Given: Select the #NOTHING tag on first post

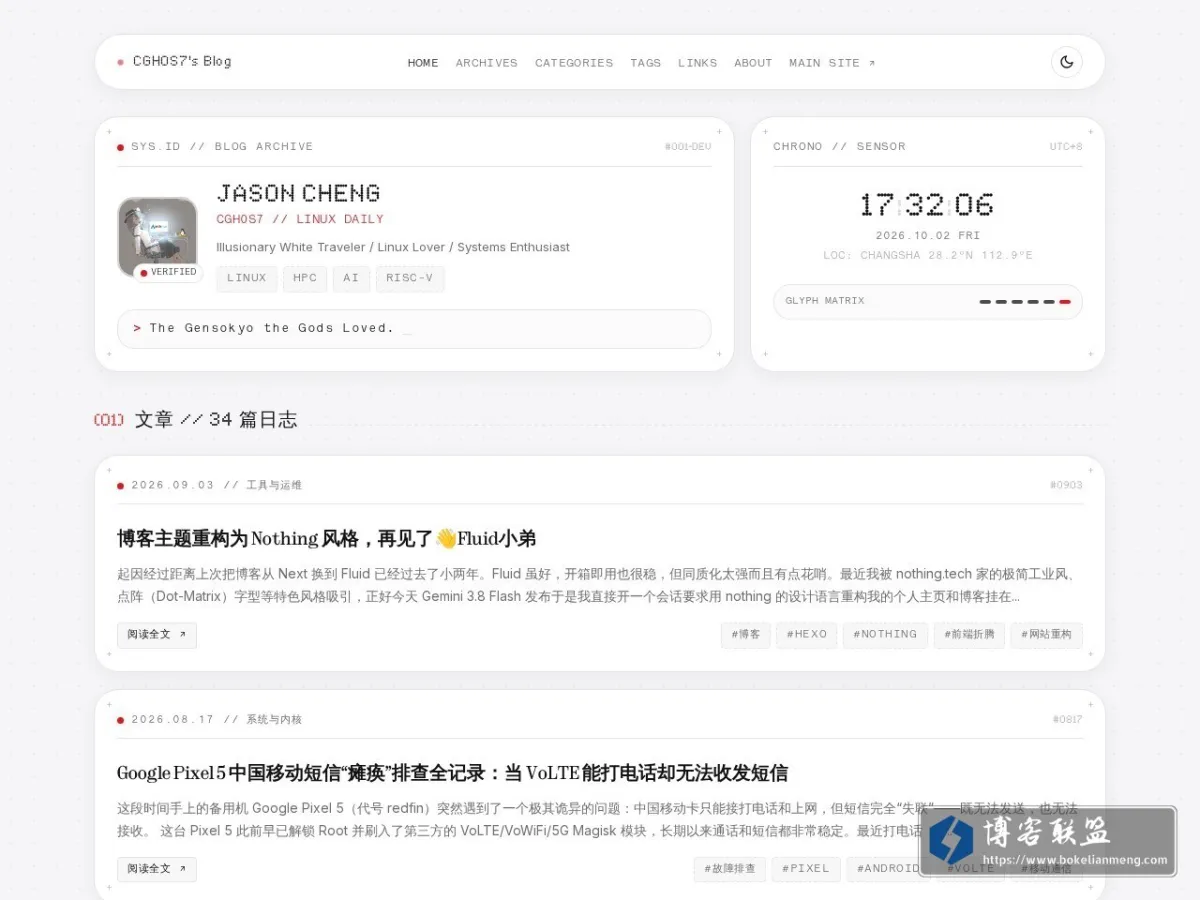Looking at the screenshot, I should point(885,635).
